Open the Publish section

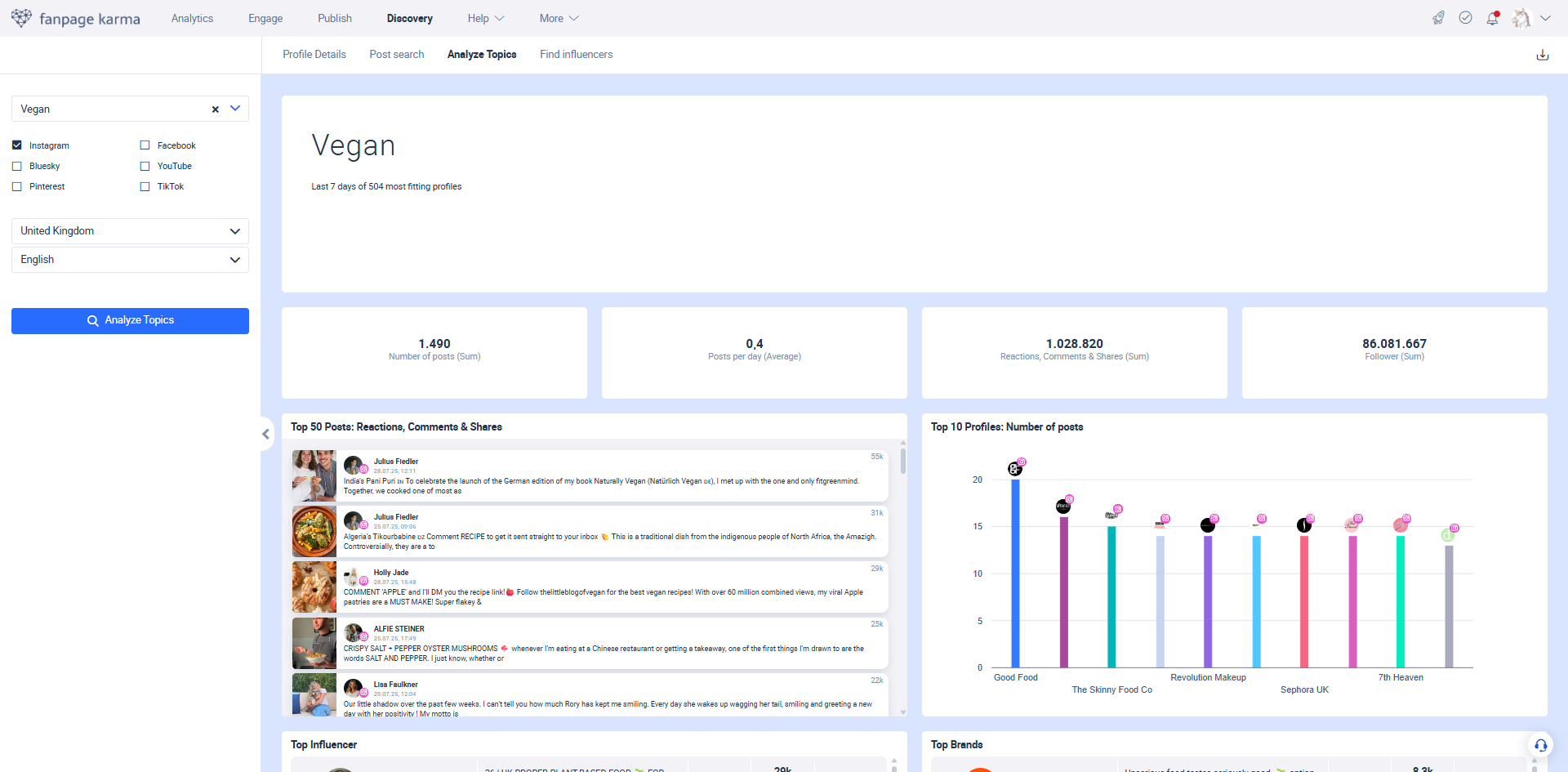(335, 18)
